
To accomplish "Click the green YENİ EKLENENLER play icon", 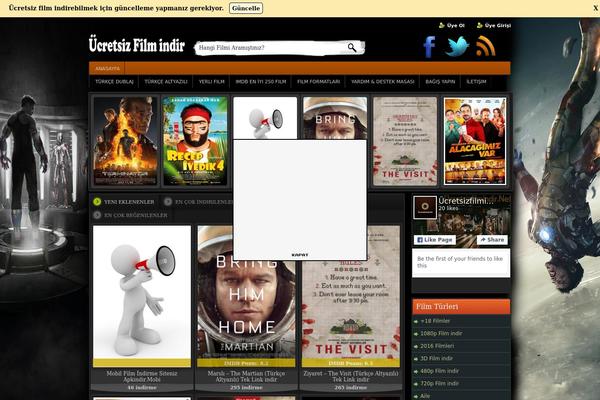I will pyautogui.click(x=97, y=202).
